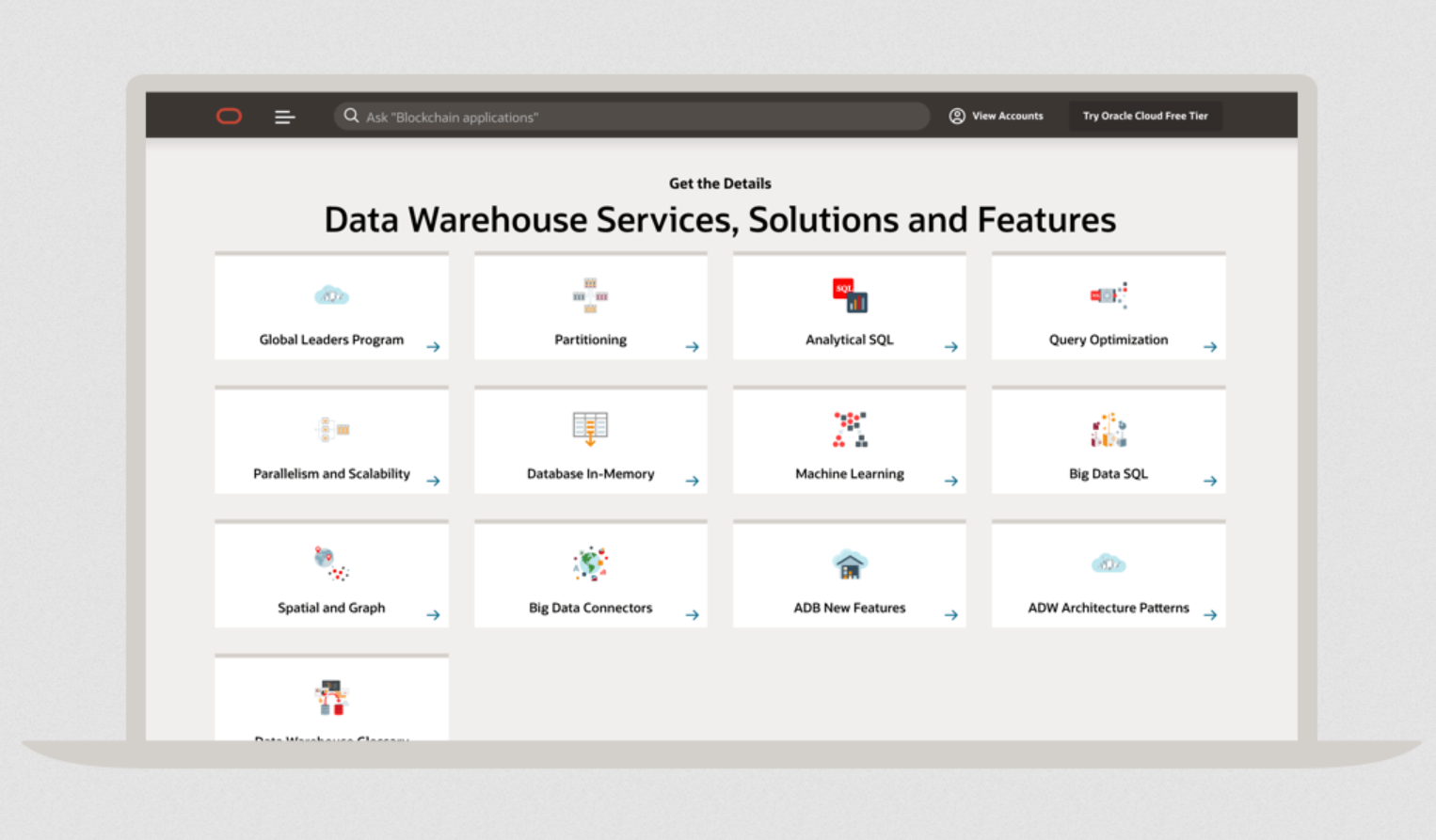Click the View Accounts user icon
Image resolution: width=1436 pixels, height=840 pixels.
pos(957,116)
